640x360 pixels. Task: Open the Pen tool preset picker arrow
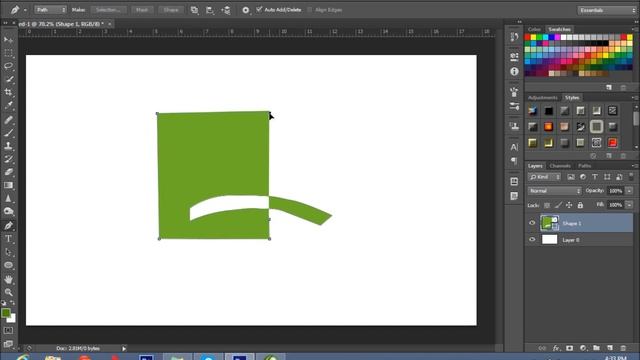click(x=25, y=10)
